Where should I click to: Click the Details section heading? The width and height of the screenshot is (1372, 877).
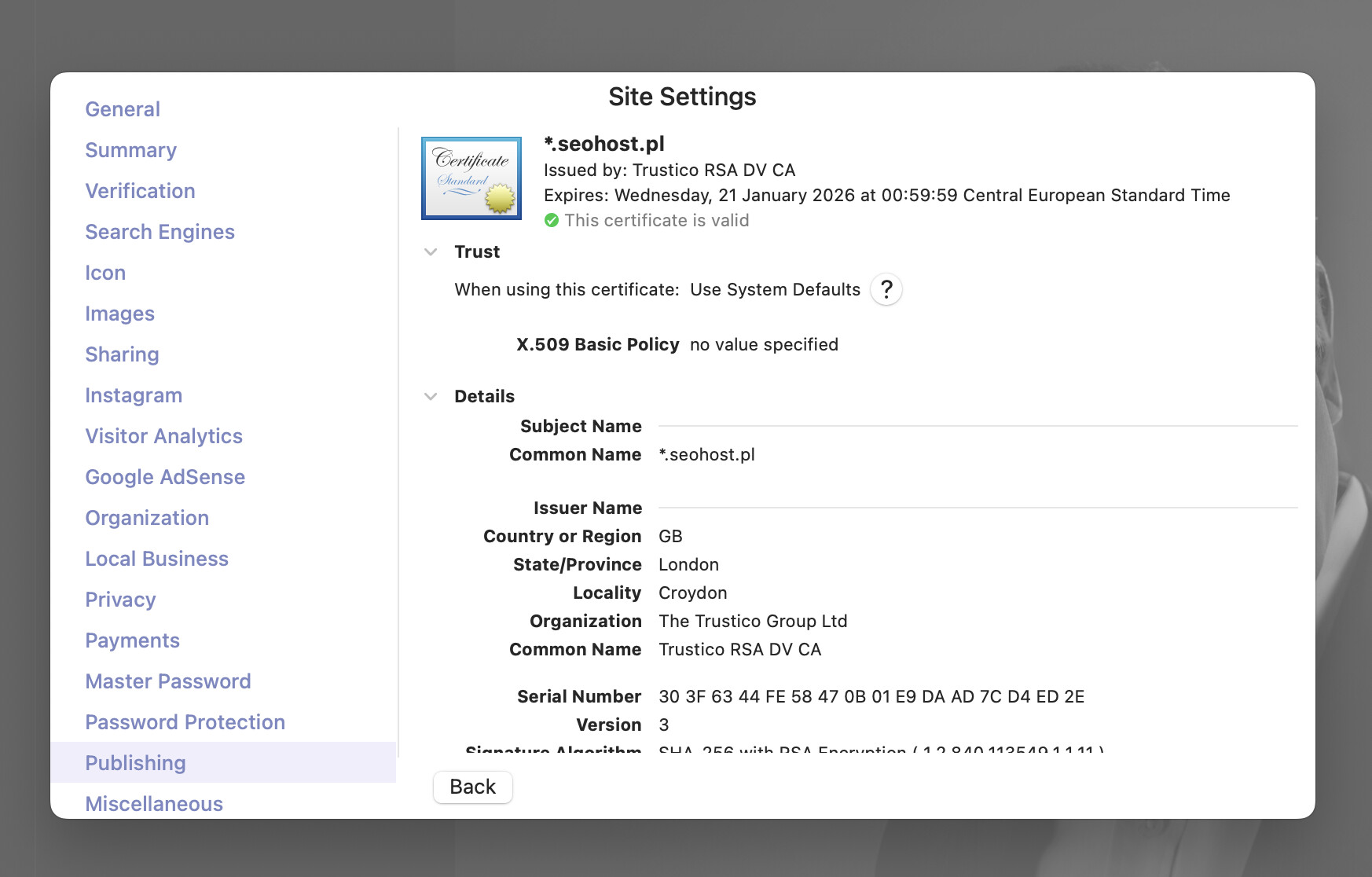click(x=485, y=397)
